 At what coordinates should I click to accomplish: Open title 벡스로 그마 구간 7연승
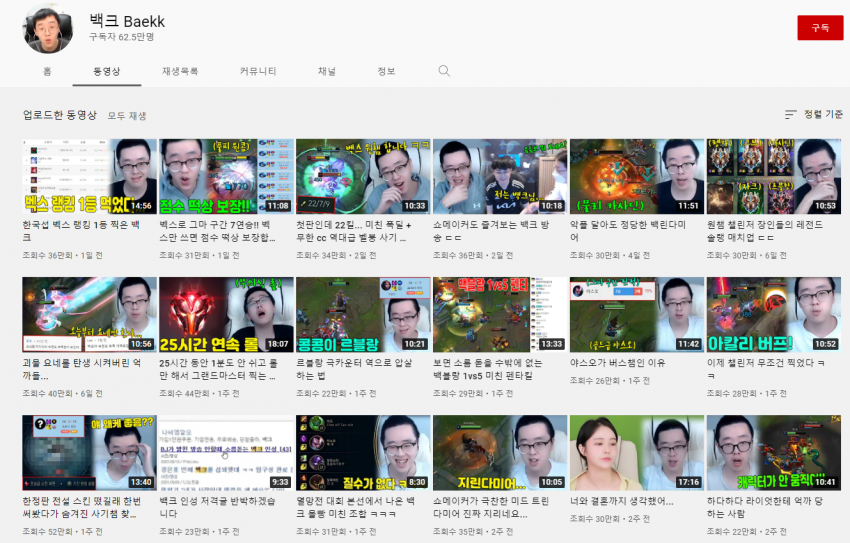tap(217, 231)
